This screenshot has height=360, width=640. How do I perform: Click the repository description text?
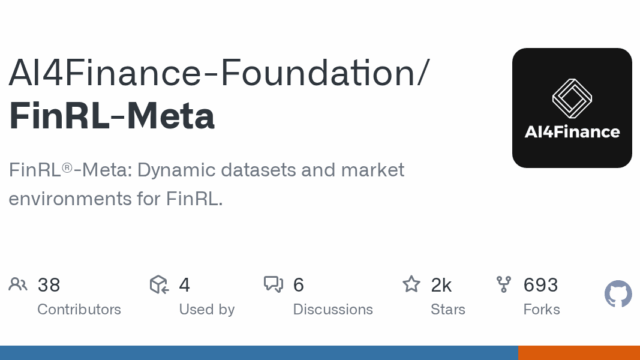207,184
